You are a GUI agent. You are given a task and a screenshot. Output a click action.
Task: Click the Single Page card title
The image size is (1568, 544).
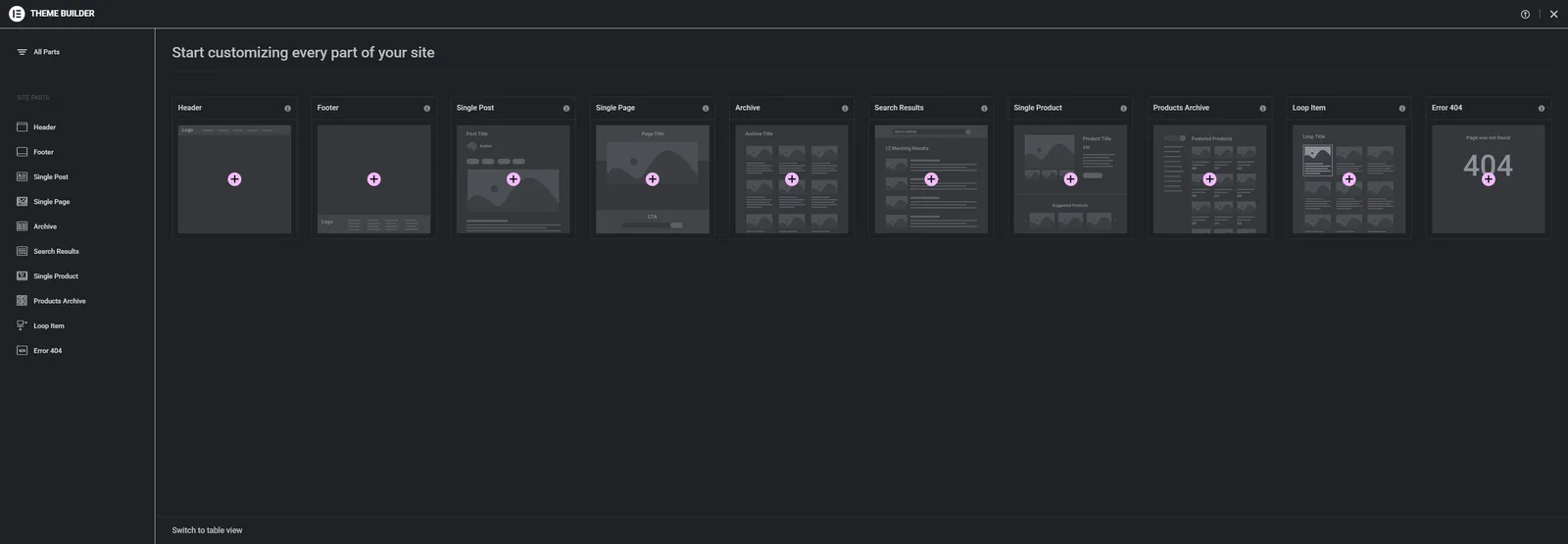point(615,108)
